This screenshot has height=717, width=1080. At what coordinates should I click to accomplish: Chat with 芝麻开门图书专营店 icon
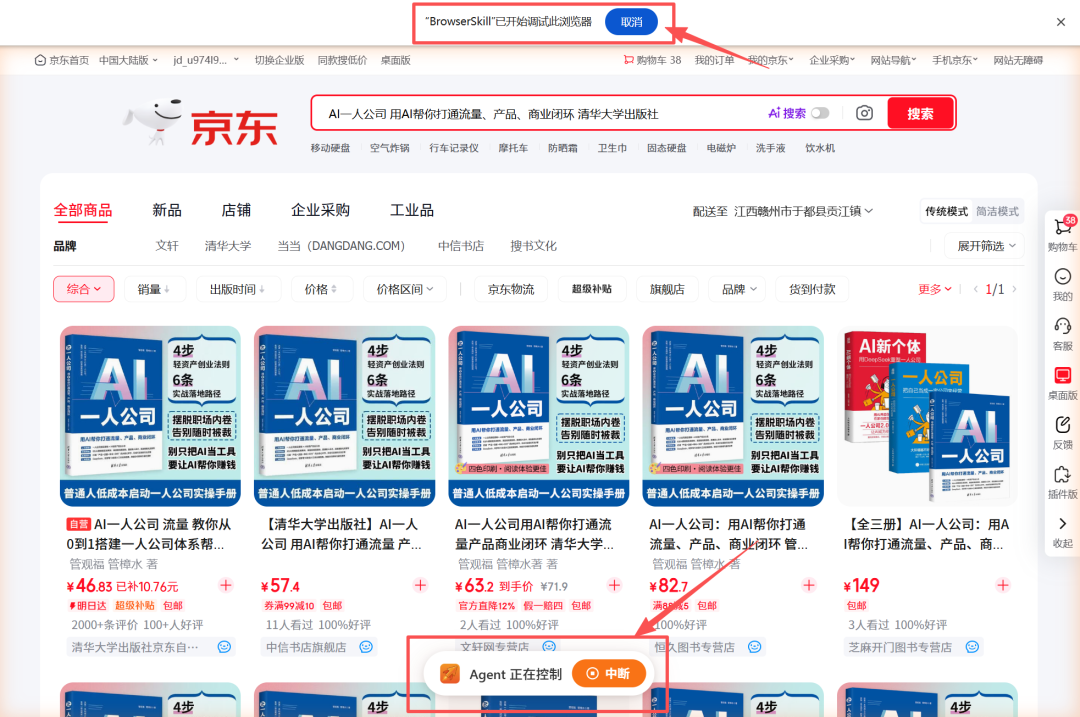973,647
